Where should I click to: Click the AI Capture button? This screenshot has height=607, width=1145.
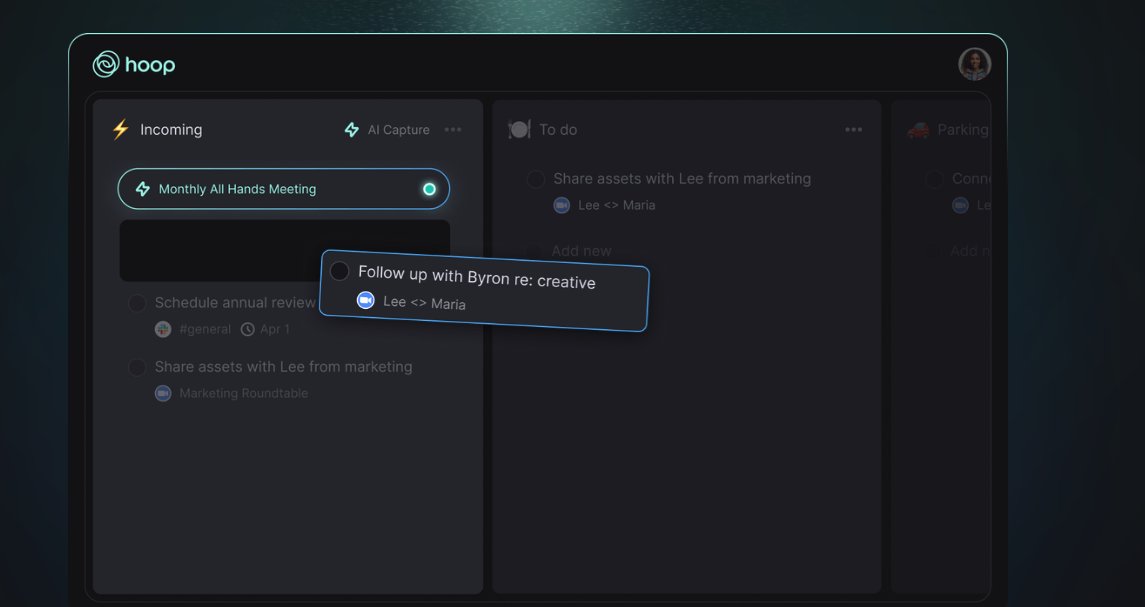tap(387, 129)
